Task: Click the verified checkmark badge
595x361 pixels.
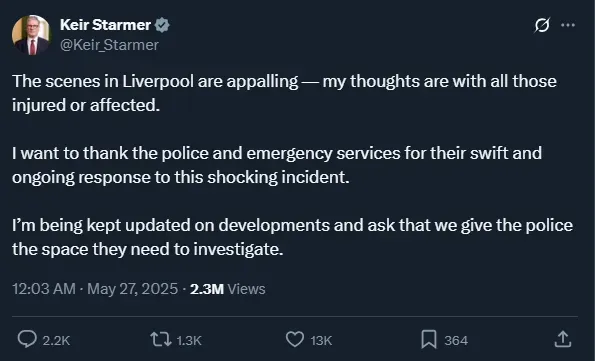Action: click(162, 25)
